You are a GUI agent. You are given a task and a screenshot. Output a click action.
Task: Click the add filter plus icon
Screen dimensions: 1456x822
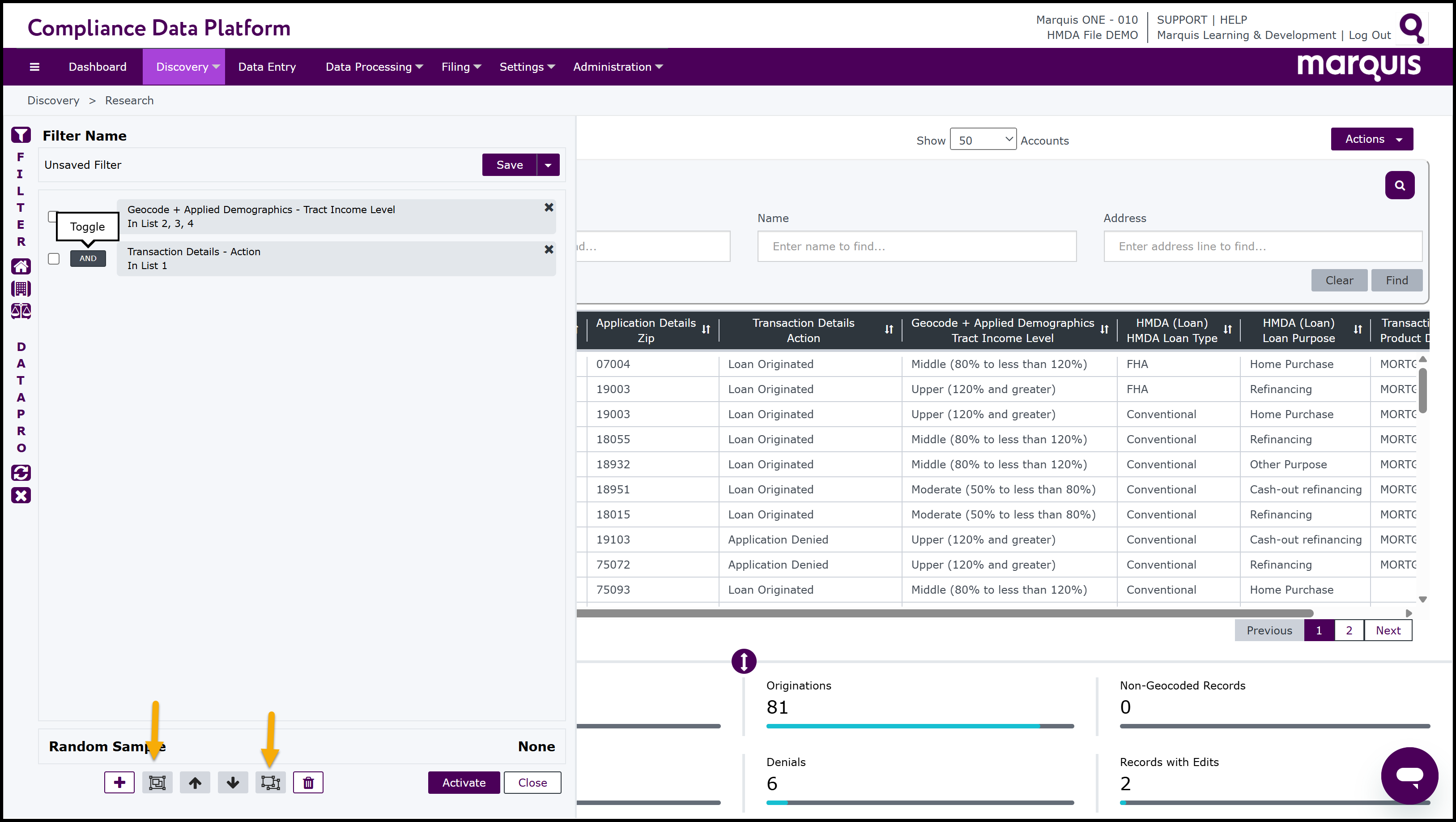119,783
